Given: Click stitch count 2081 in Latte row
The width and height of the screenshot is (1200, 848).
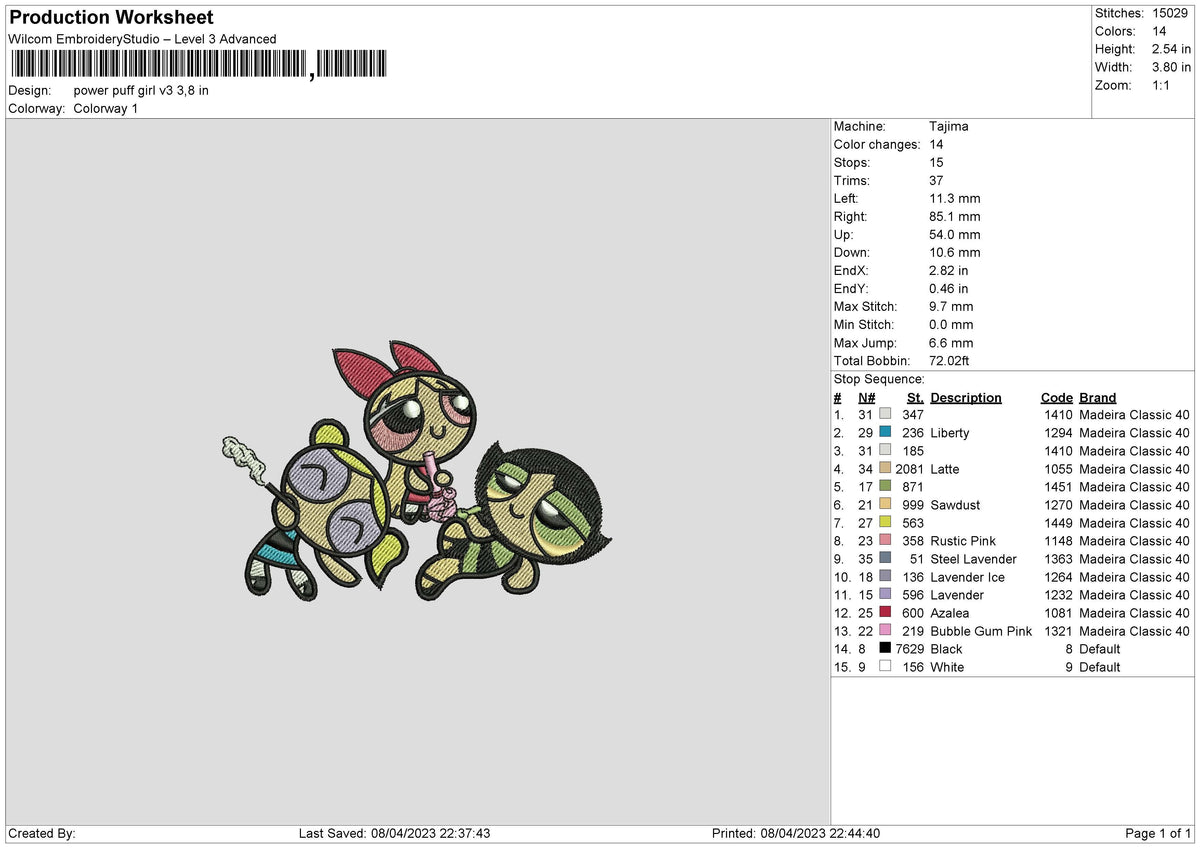Looking at the screenshot, I should tap(909, 469).
